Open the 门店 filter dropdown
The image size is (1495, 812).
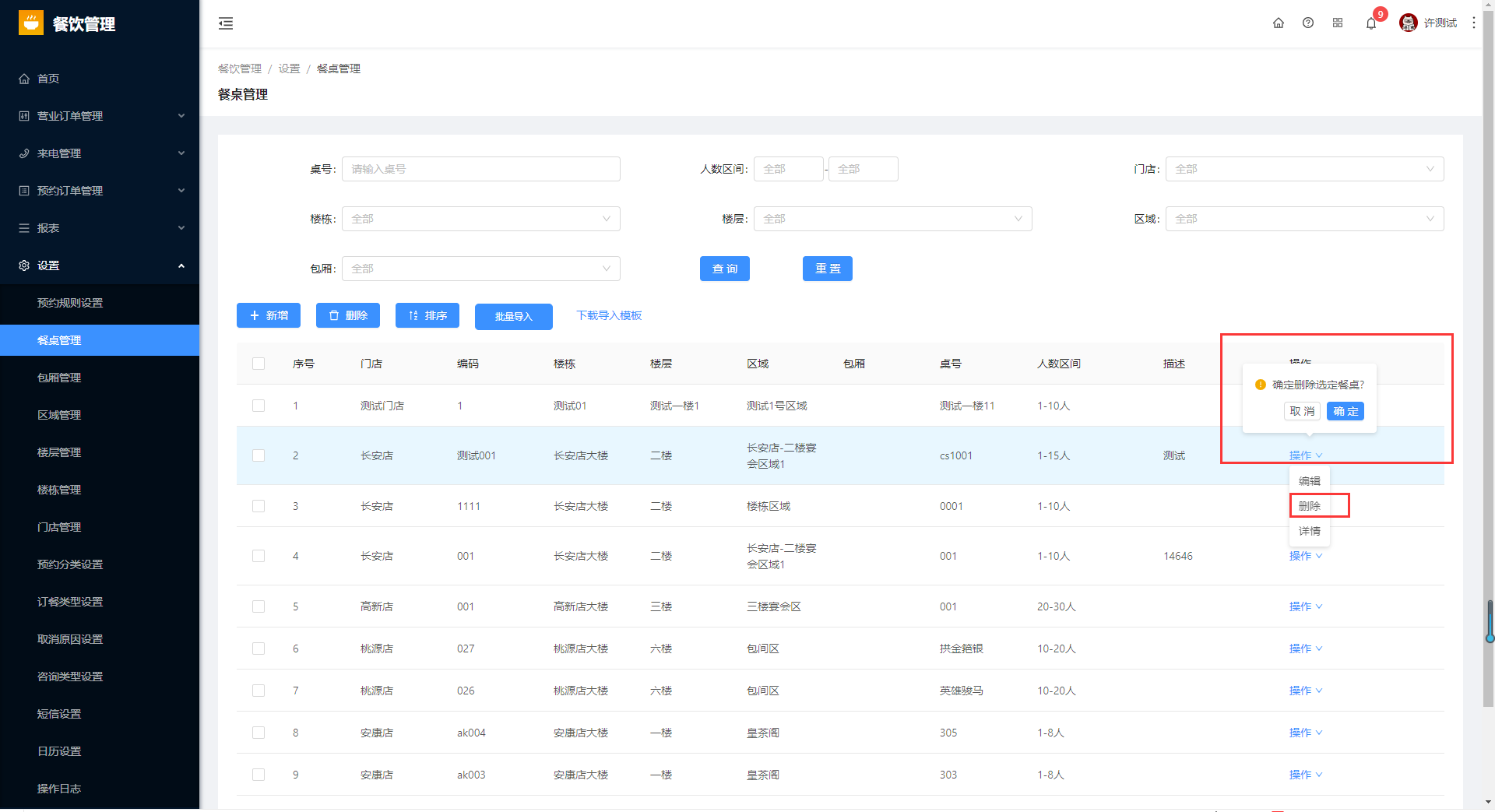click(1304, 169)
